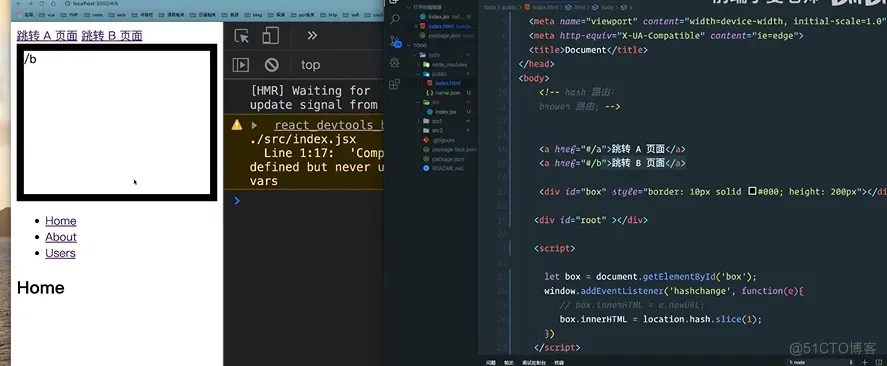Open the Search view in VS Code
The image size is (887, 366).
(394, 20)
